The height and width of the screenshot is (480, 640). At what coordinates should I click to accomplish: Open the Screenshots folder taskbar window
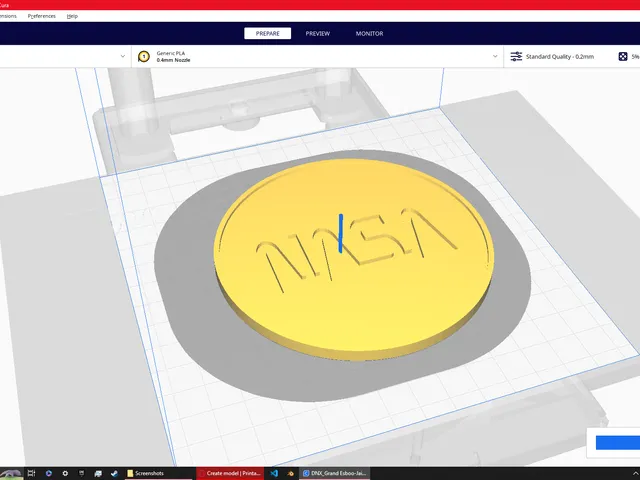pyautogui.click(x=158, y=473)
